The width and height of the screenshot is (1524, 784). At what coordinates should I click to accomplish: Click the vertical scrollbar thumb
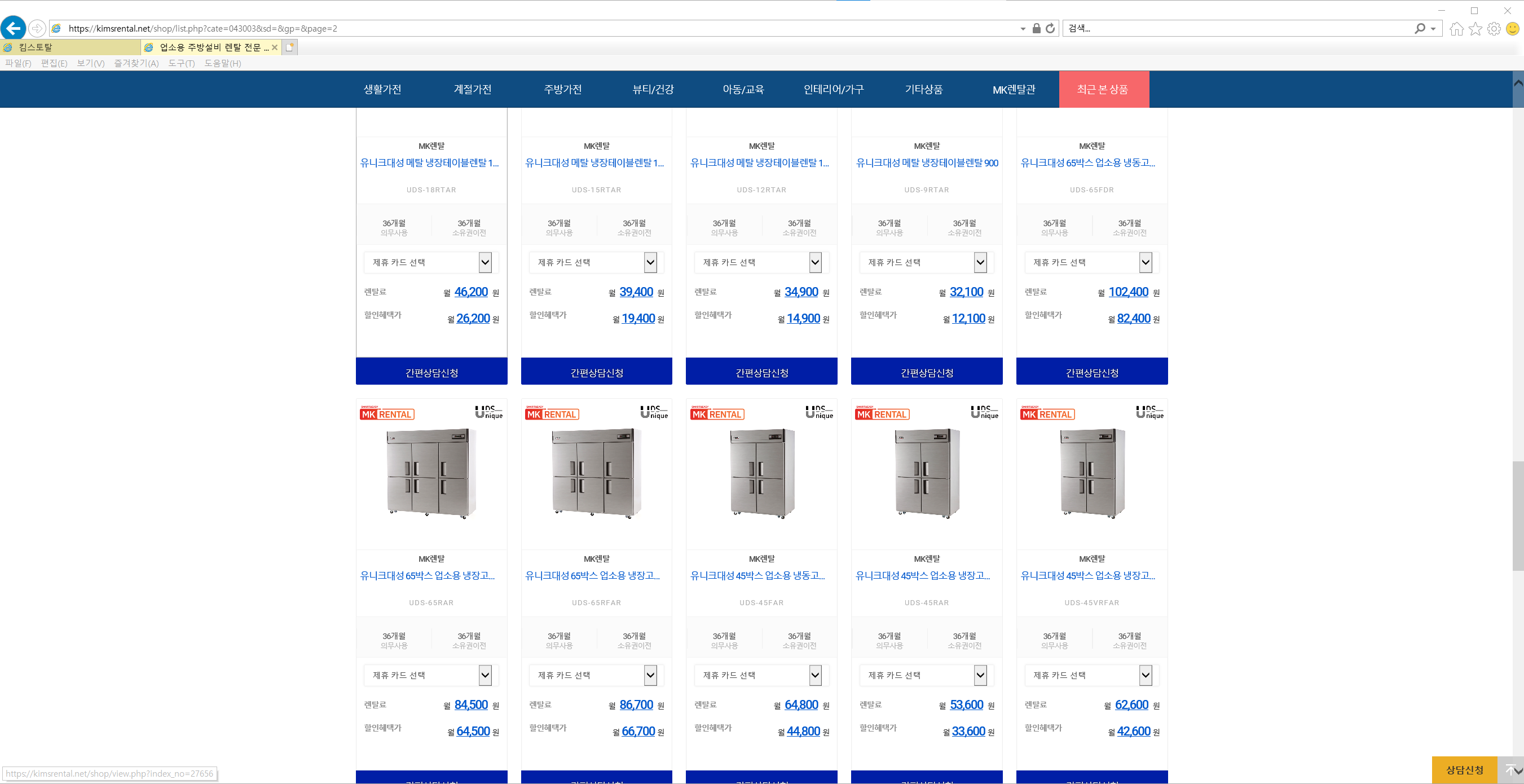tap(1517, 516)
